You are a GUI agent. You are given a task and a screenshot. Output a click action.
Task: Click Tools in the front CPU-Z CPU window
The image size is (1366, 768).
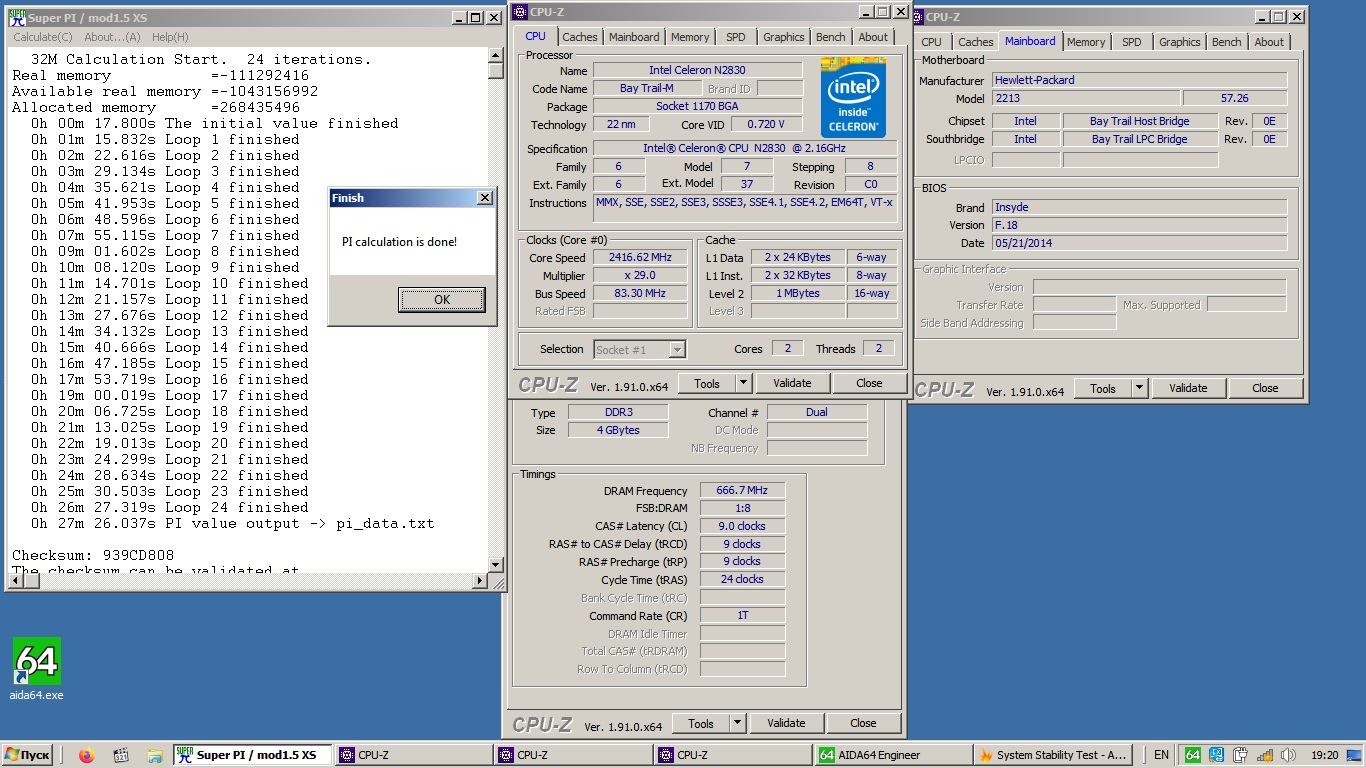(x=707, y=383)
